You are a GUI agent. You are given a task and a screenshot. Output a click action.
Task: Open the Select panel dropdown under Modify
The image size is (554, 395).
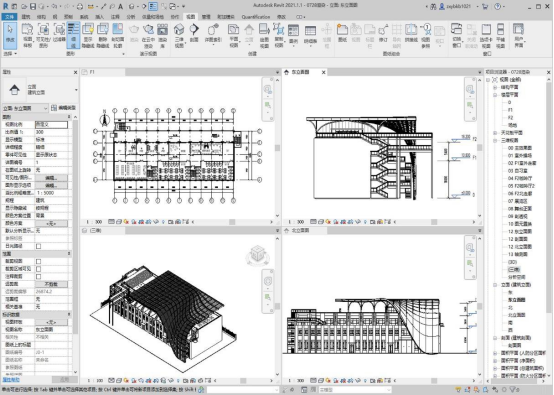(10, 54)
